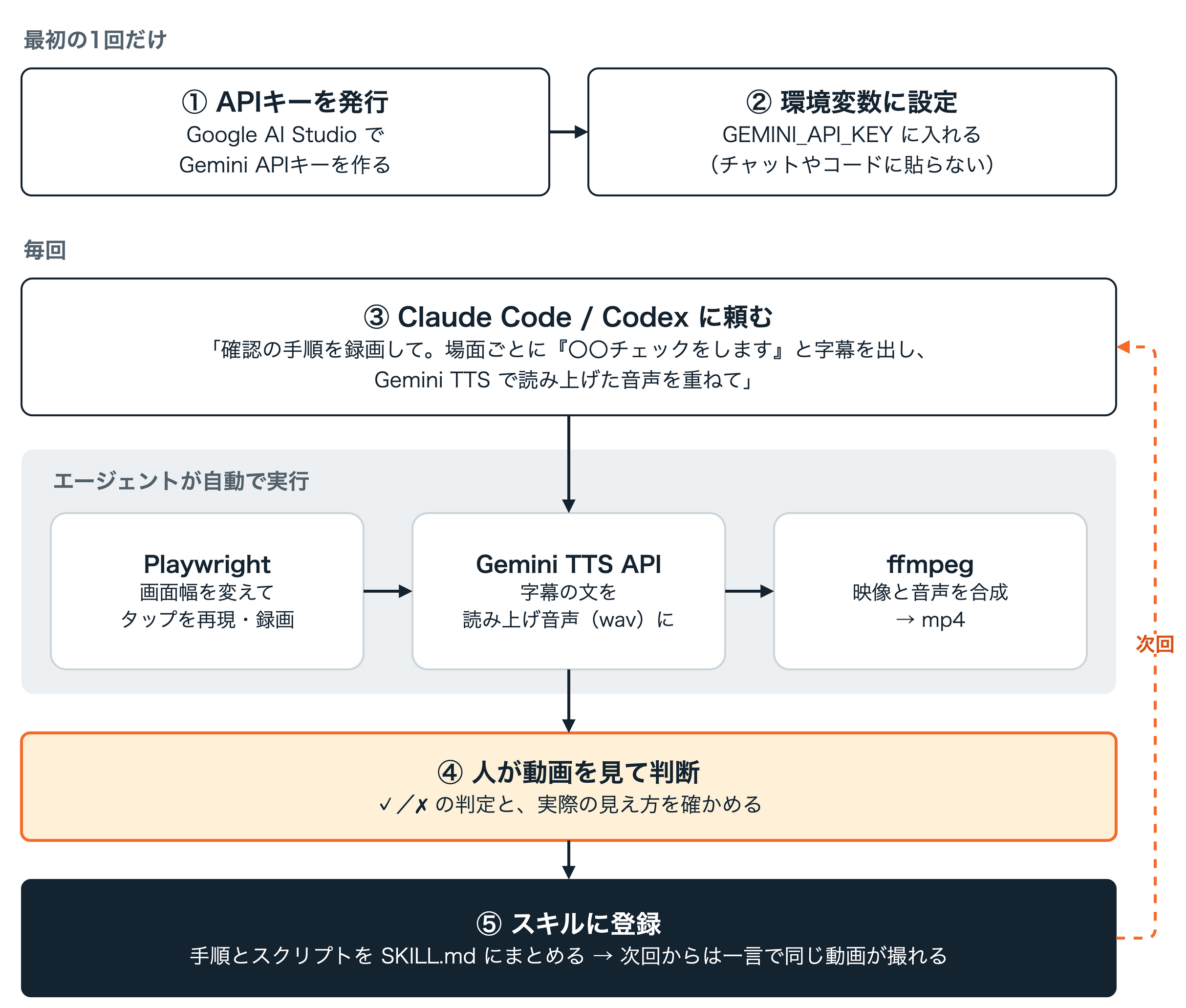Image resolution: width=1186 pixels, height=1008 pixels.
Task: Click '(チャットやコードに貼らない)' note
Action: [x=851, y=165]
